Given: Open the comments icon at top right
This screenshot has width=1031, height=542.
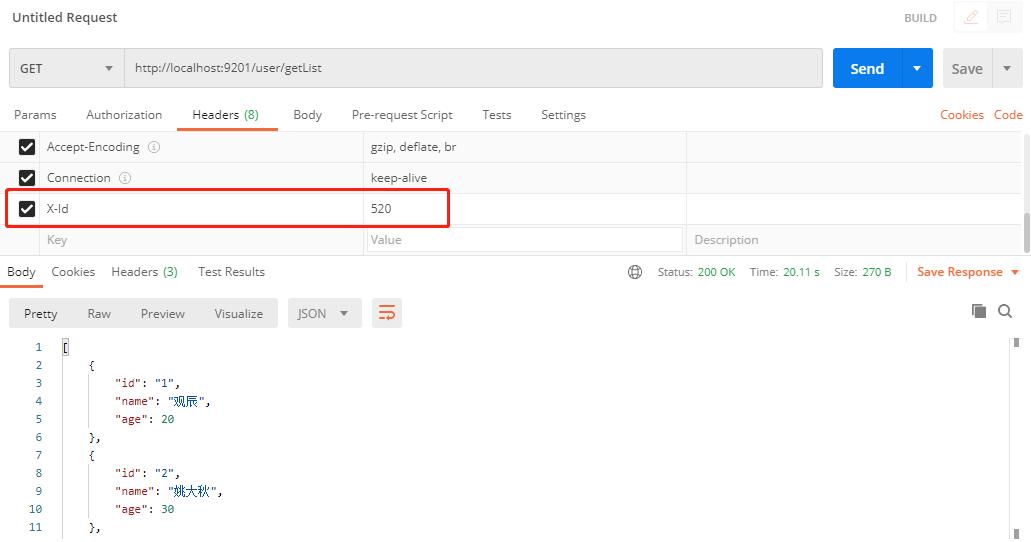Looking at the screenshot, I should [1003, 17].
